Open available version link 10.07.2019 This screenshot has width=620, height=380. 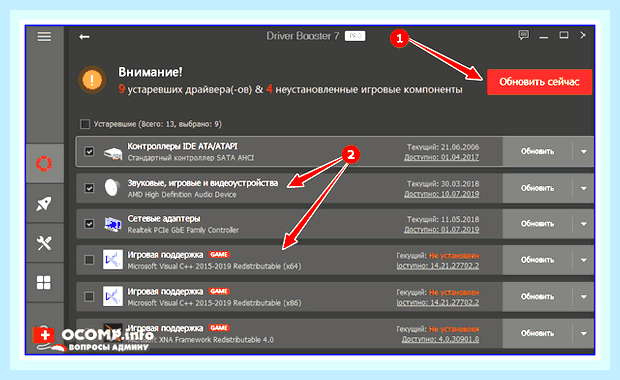(x=441, y=194)
